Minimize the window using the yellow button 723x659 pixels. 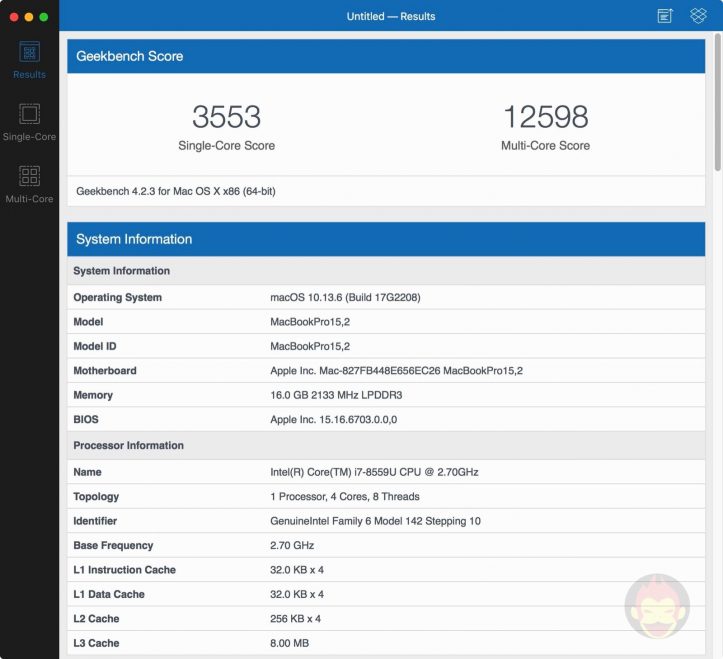coord(28,17)
